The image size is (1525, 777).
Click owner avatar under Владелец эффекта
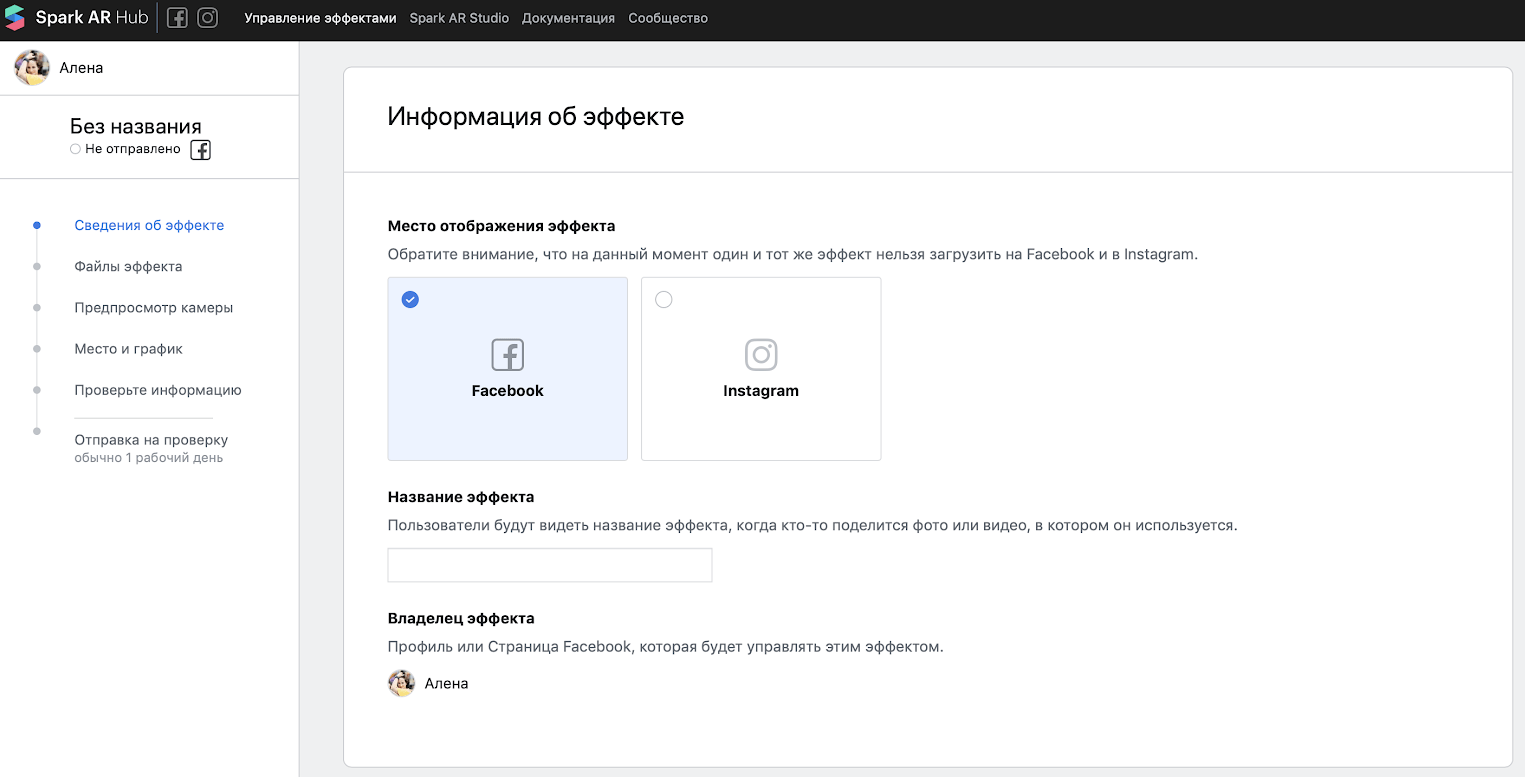point(401,684)
